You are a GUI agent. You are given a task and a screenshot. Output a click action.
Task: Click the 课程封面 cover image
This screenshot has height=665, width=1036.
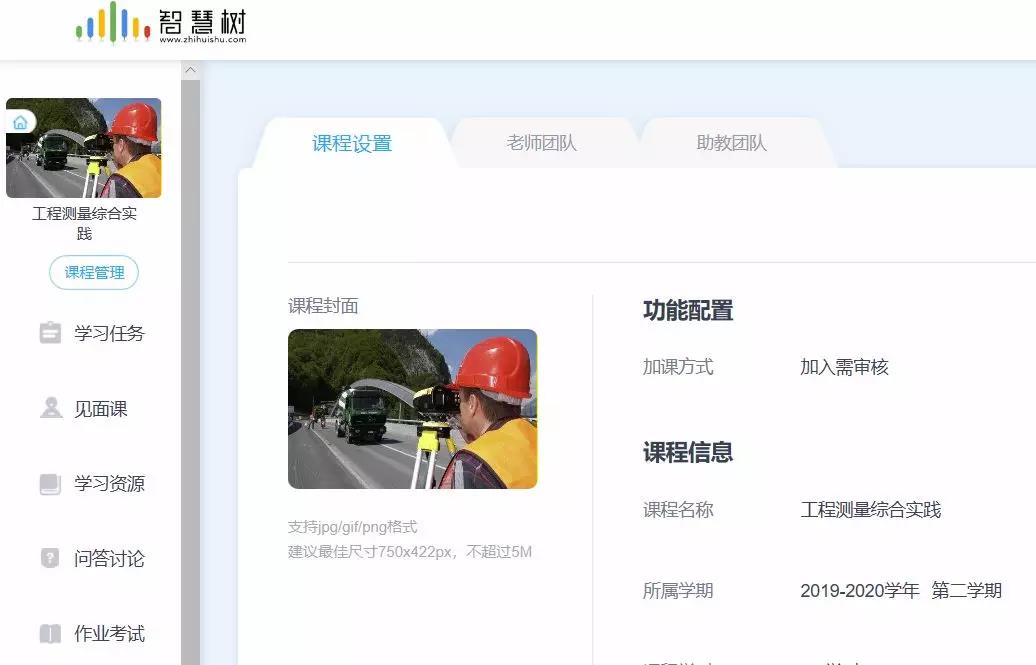(x=412, y=408)
